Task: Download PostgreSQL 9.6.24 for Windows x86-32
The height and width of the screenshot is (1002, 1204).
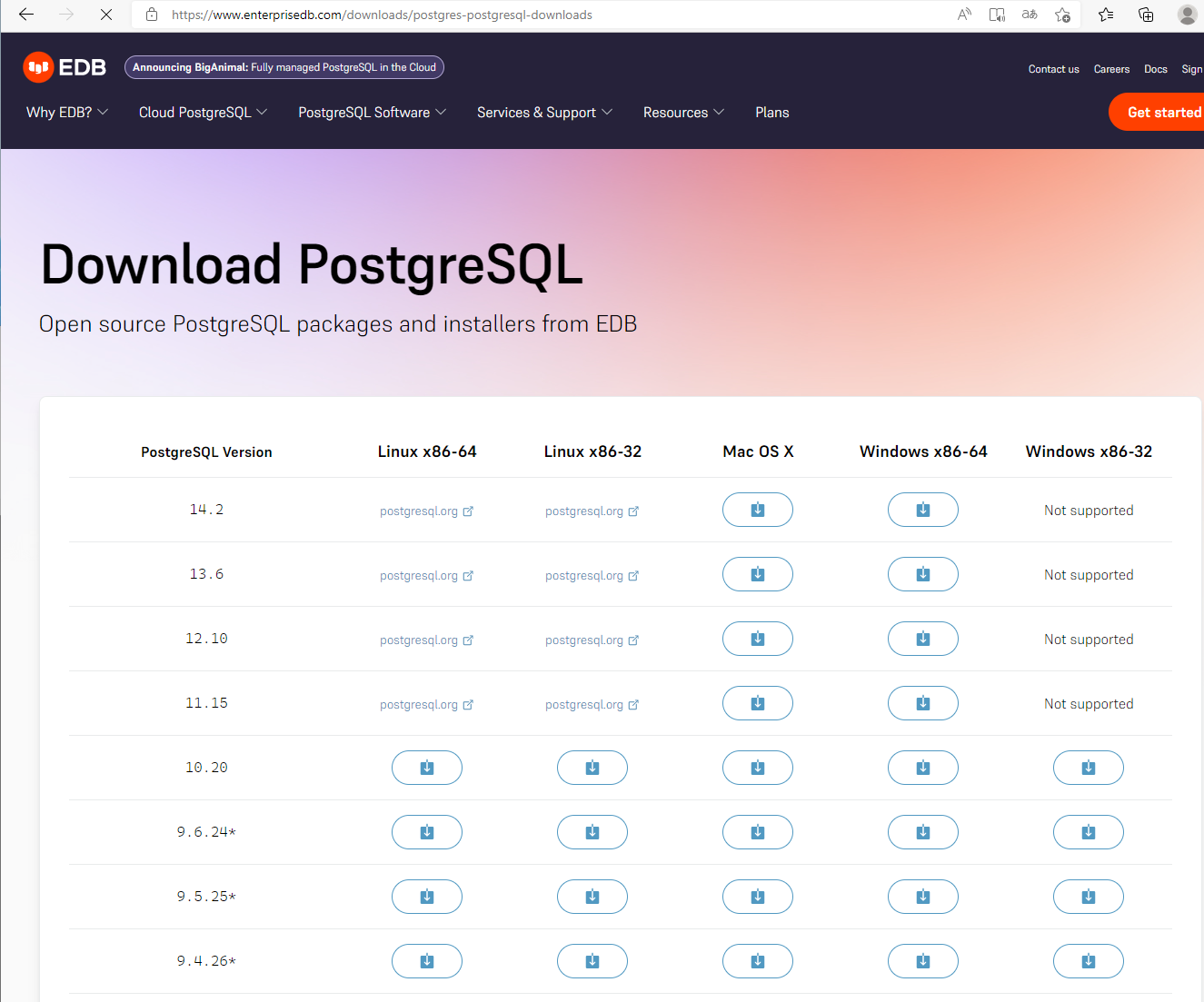Action: [x=1089, y=832]
